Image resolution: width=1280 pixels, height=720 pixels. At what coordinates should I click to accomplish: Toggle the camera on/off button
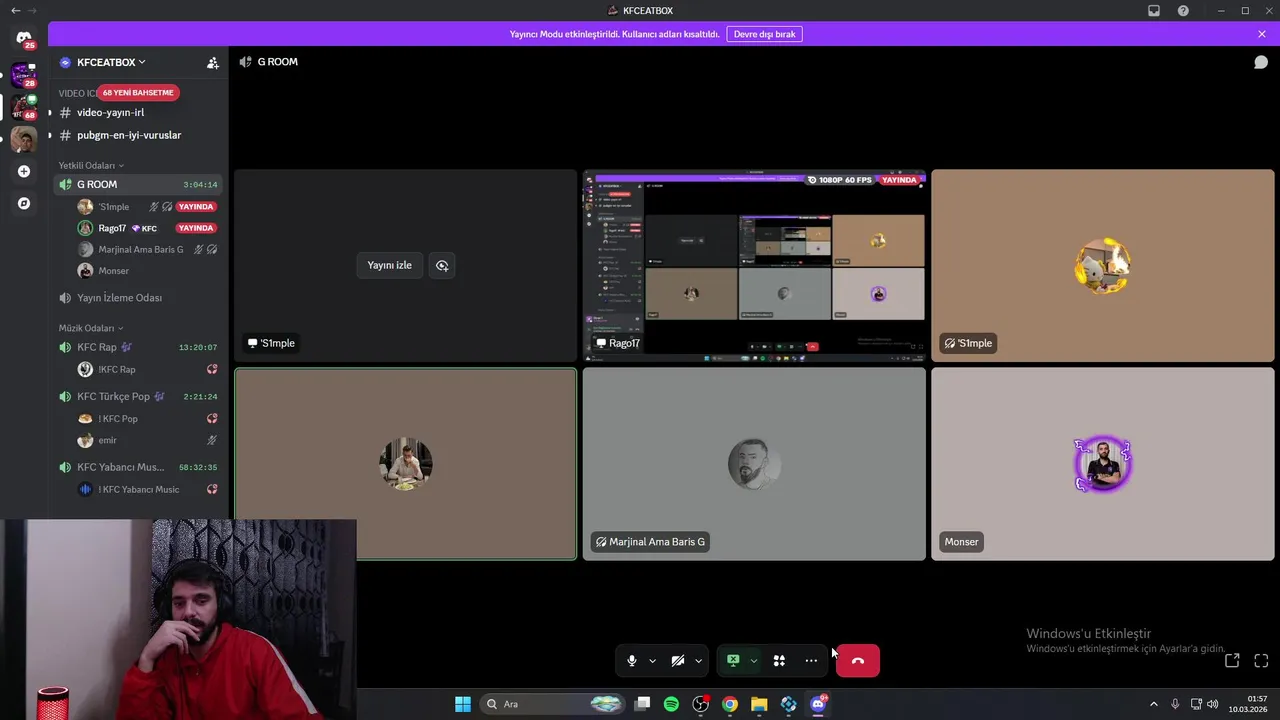(677, 660)
